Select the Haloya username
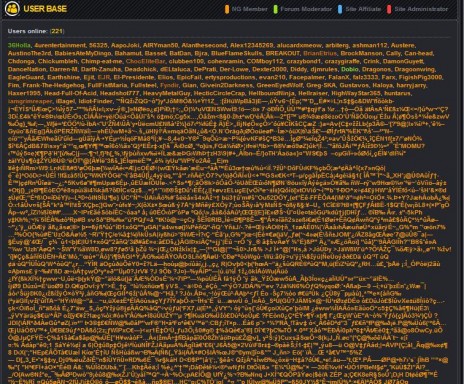 383,85
